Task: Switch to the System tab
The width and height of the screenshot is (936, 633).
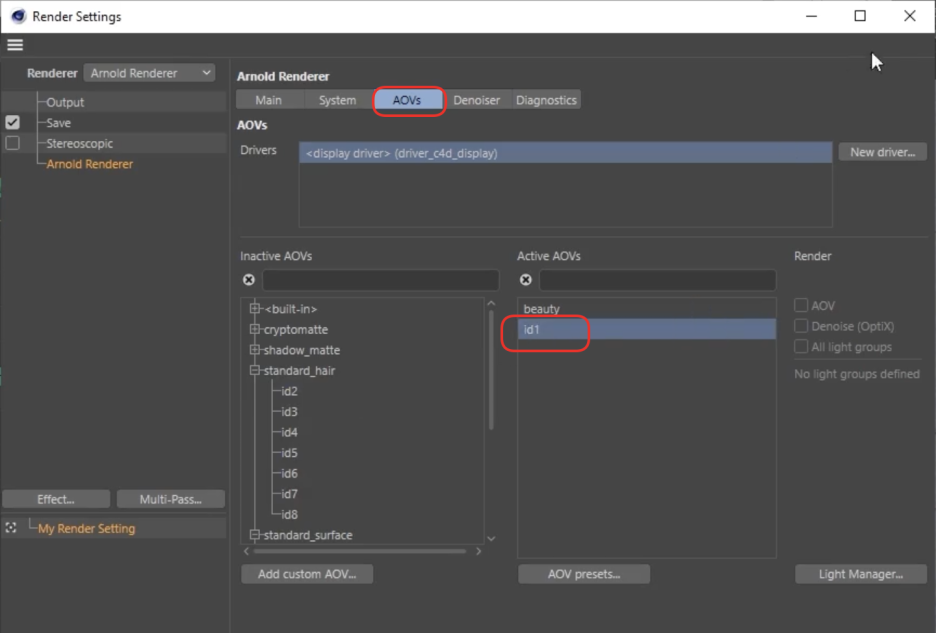Action: 337,100
